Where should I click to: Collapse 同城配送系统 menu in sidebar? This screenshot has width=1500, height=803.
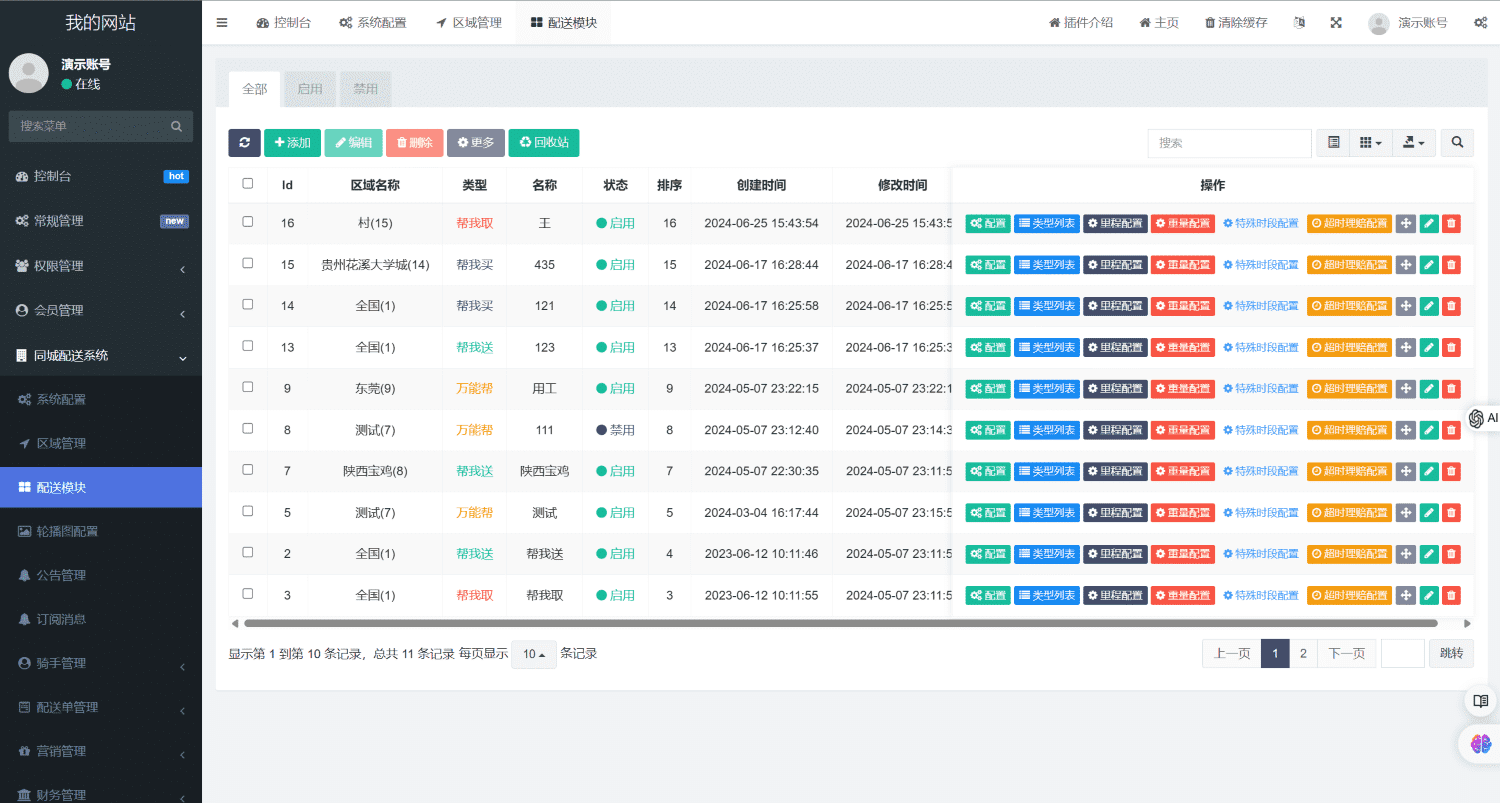101,355
